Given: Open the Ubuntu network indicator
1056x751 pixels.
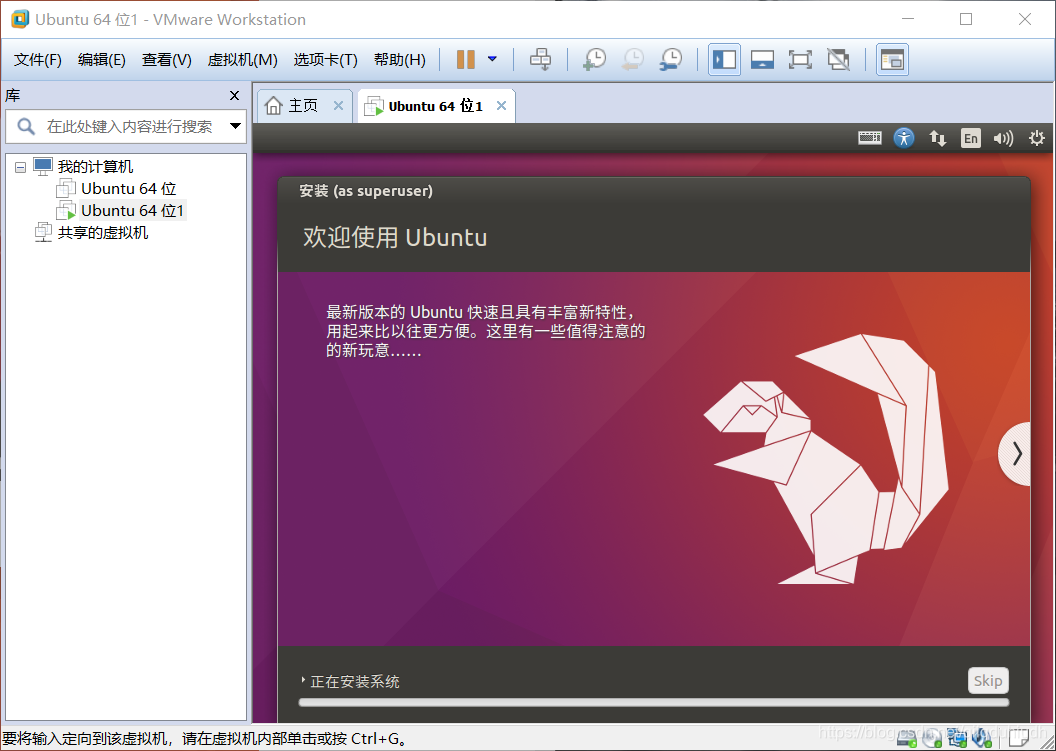Looking at the screenshot, I should tap(937, 138).
